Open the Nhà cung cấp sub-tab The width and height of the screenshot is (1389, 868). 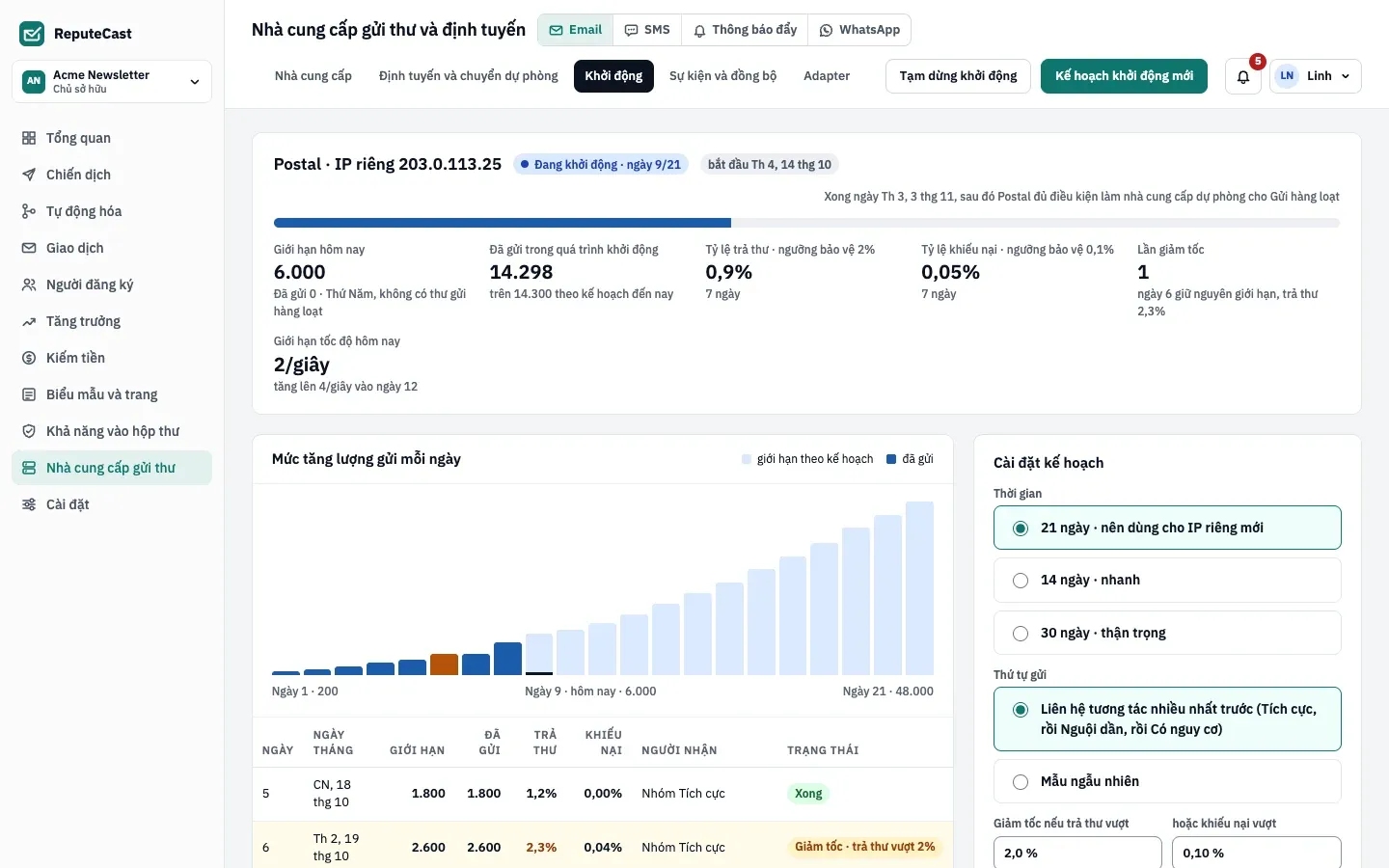[x=313, y=76]
